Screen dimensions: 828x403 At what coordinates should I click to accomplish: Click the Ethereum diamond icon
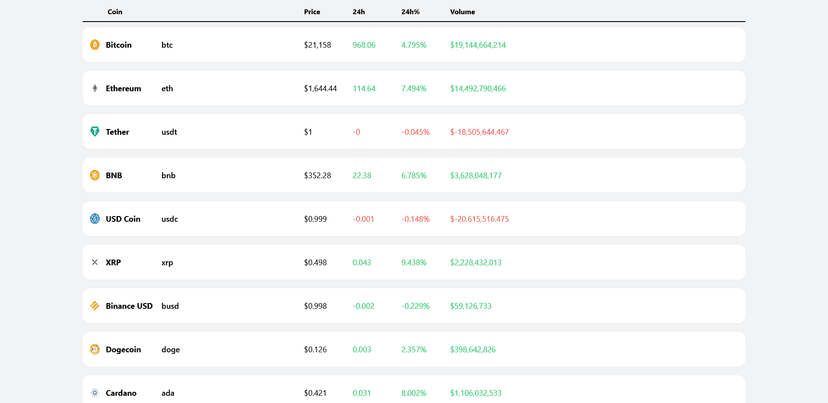(95, 88)
